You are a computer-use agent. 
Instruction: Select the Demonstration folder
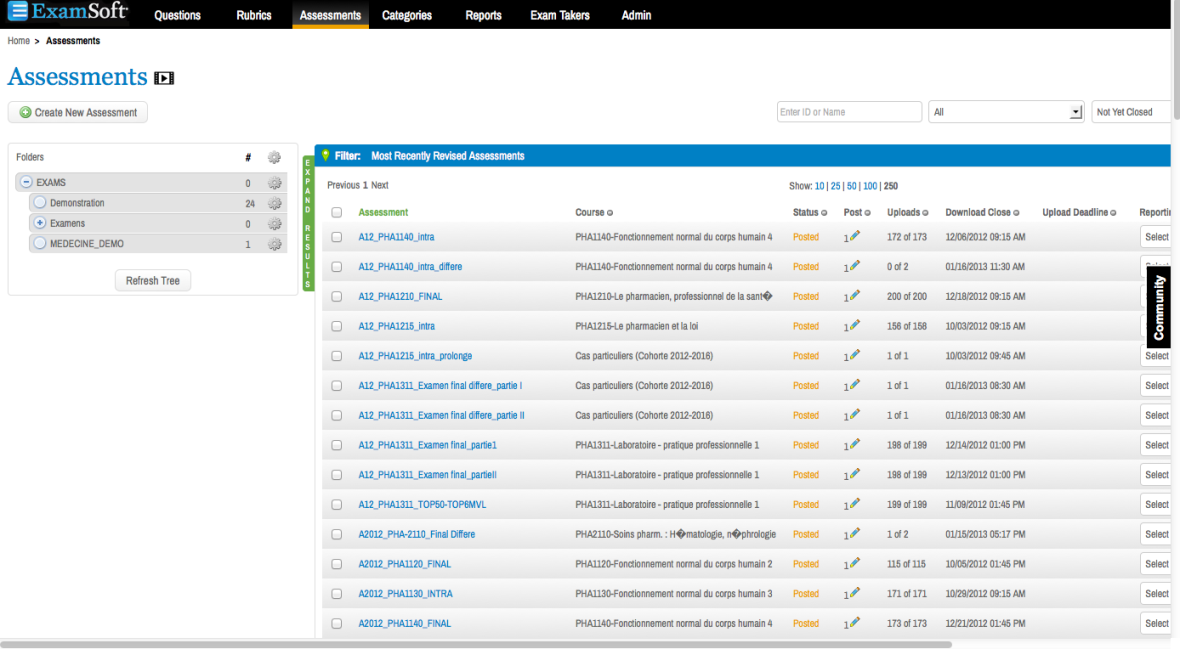pos(77,203)
